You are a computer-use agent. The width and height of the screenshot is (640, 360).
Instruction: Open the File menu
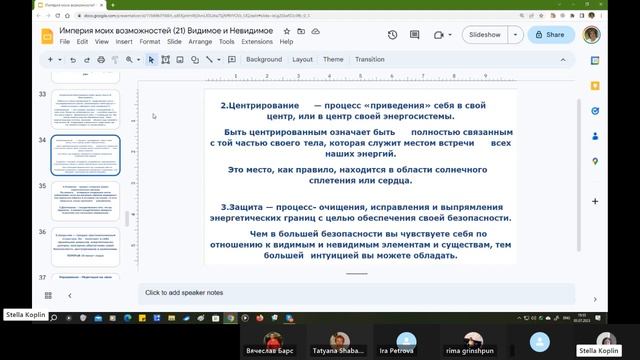pos(64,42)
